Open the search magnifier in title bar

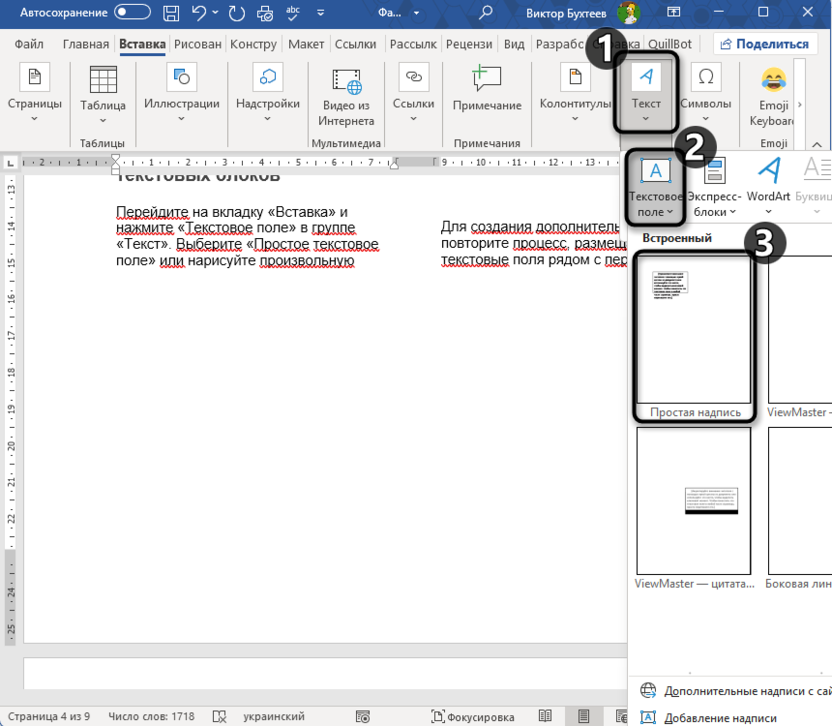click(486, 14)
